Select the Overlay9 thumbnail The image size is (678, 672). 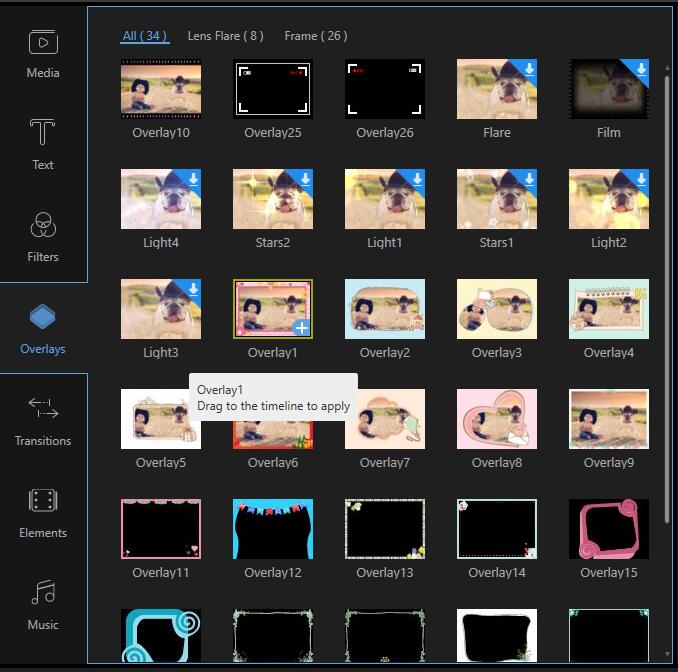point(609,419)
